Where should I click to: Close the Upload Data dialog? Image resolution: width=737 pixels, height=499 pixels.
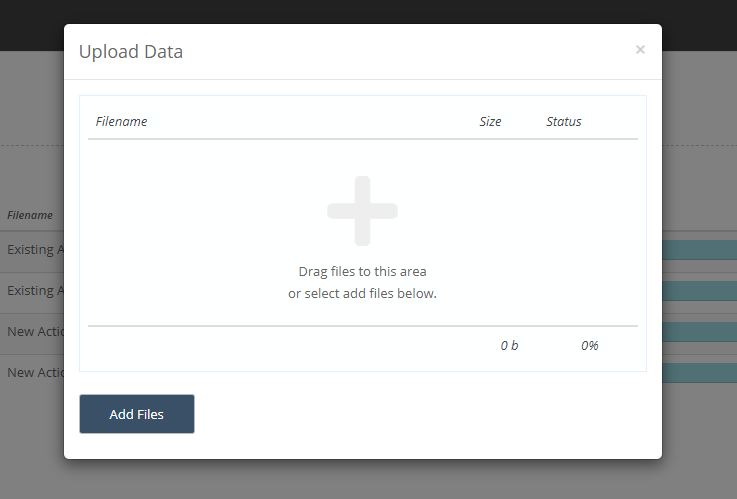640,49
